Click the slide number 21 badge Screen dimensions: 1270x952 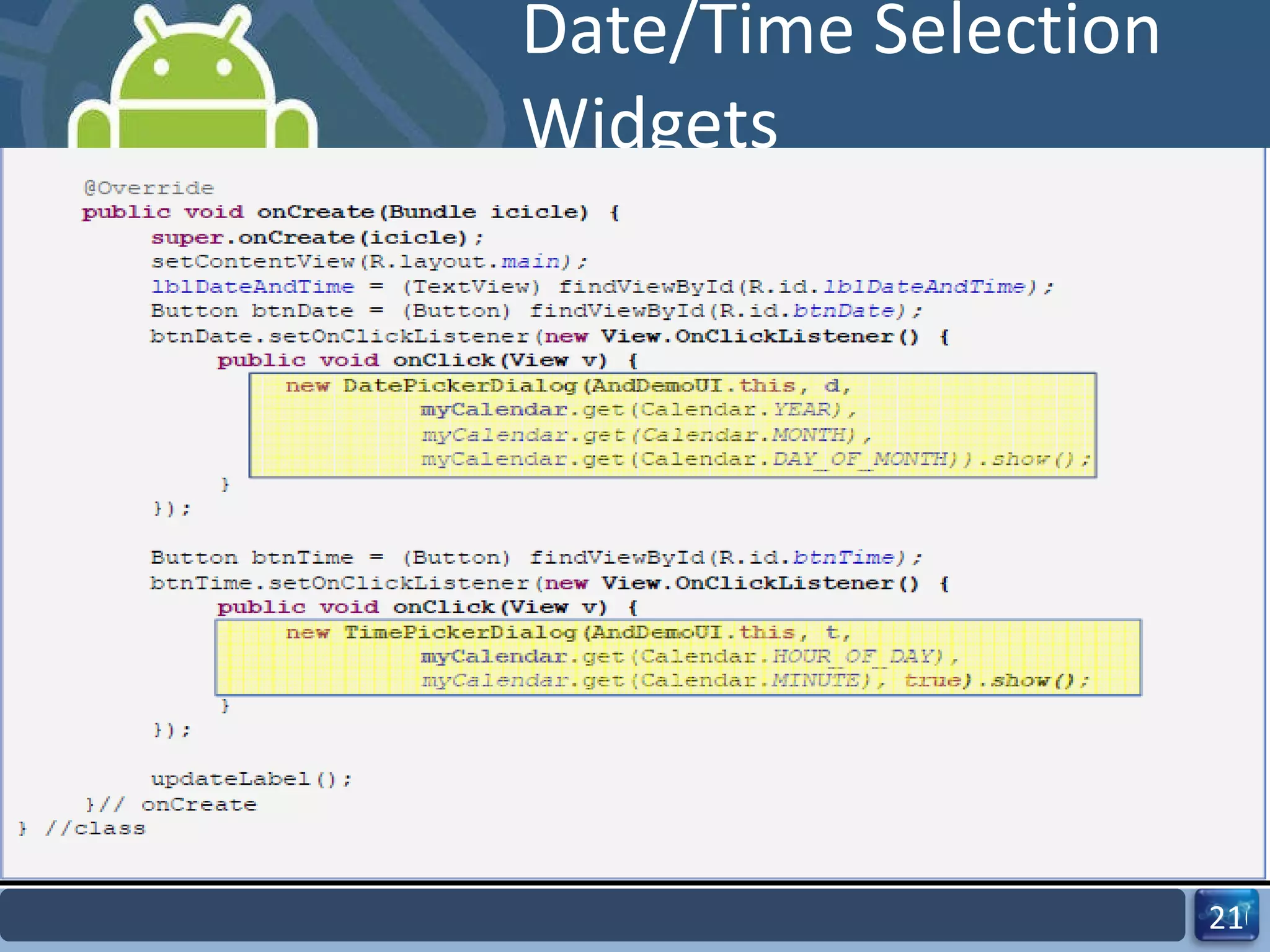[1226, 916]
